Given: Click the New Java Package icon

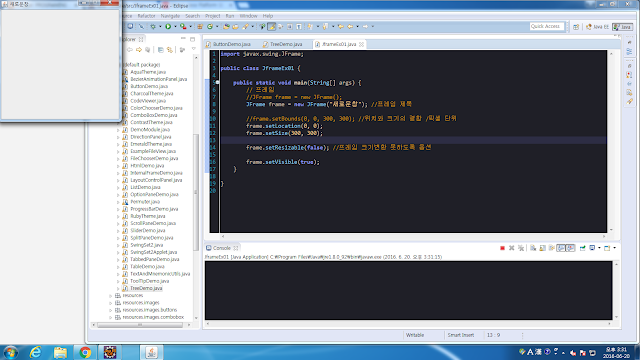Looking at the screenshot, I should pyautogui.click(x=200, y=27).
